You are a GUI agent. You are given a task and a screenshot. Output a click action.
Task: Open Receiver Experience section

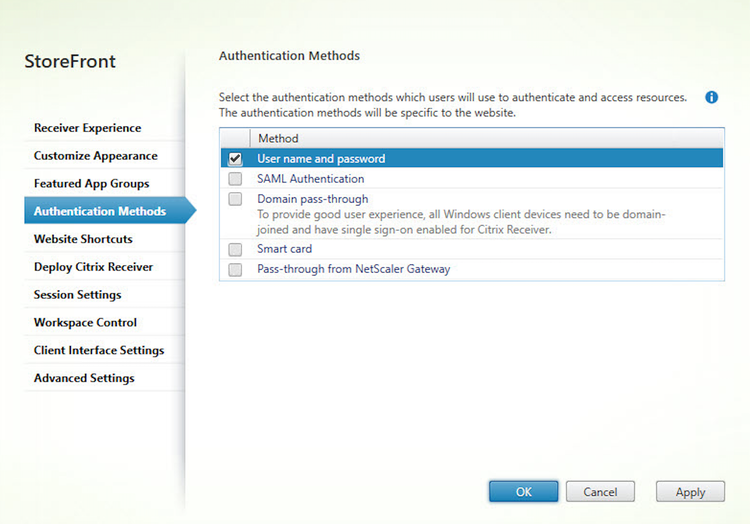[104, 128]
